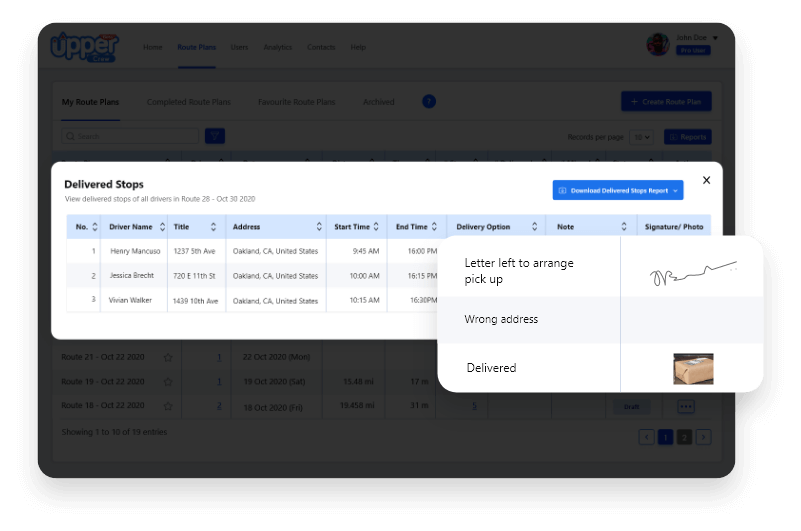Switch to Favourite Route Plans tab
The height and width of the screenshot is (531, 801).
296,102
